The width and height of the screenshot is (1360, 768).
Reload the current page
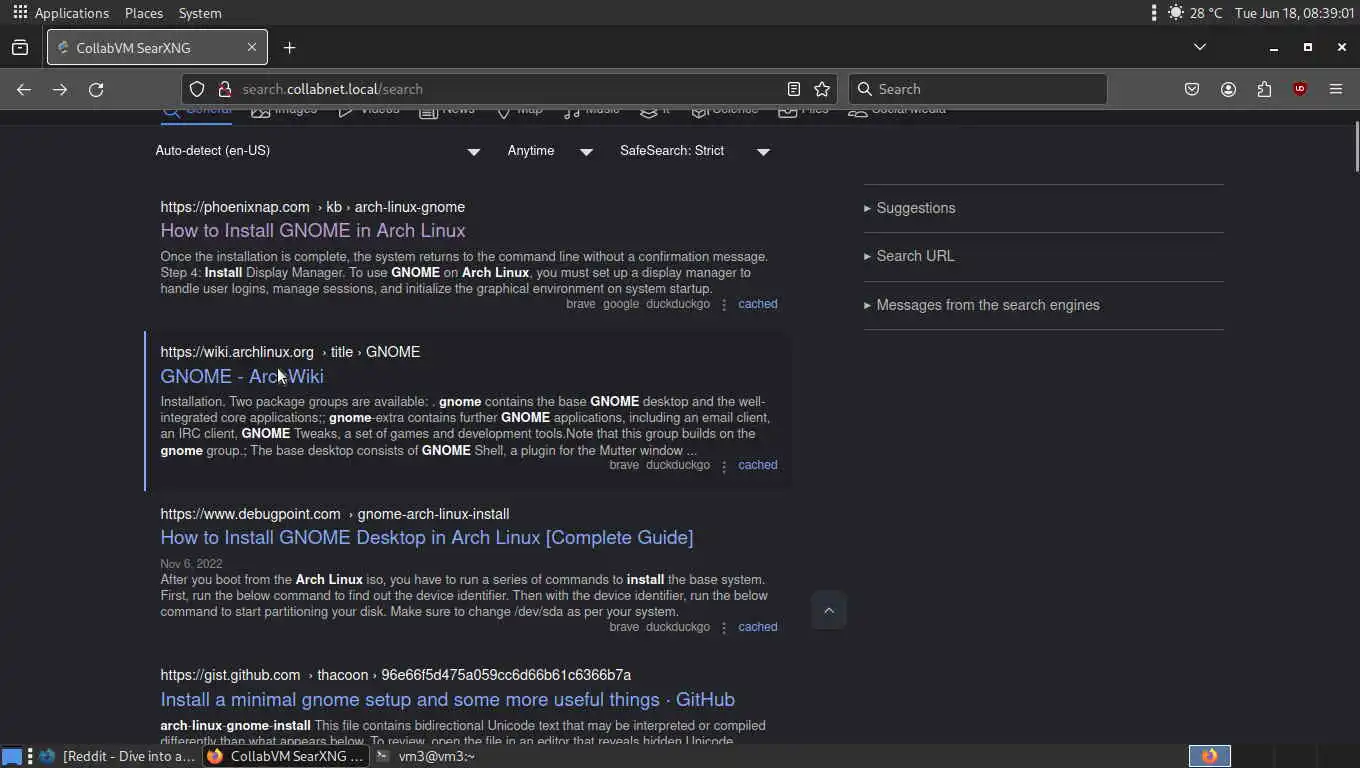pyautogui.click(x=96, y=89)
